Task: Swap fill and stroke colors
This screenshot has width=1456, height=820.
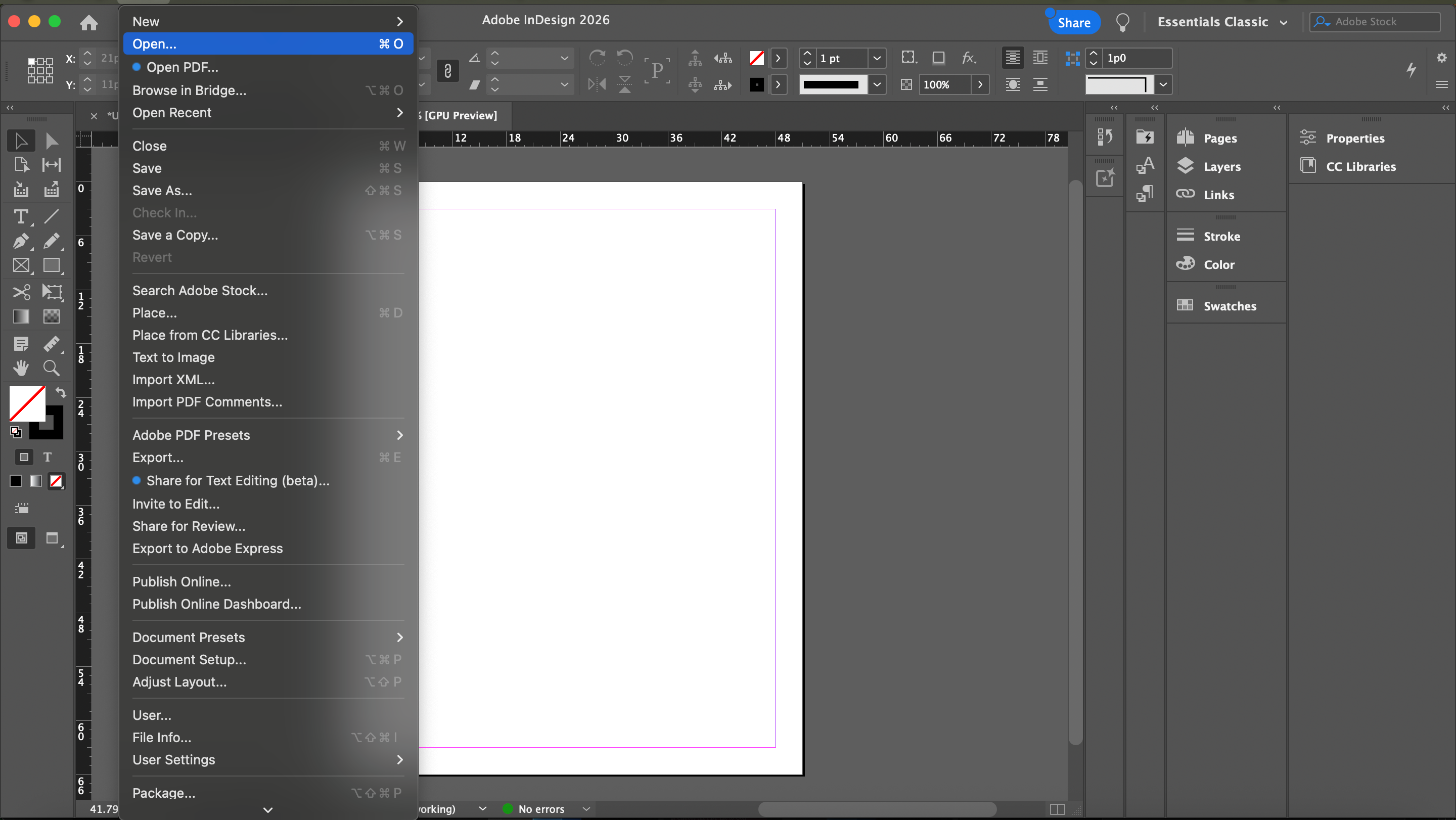Action: coord(61,392)
